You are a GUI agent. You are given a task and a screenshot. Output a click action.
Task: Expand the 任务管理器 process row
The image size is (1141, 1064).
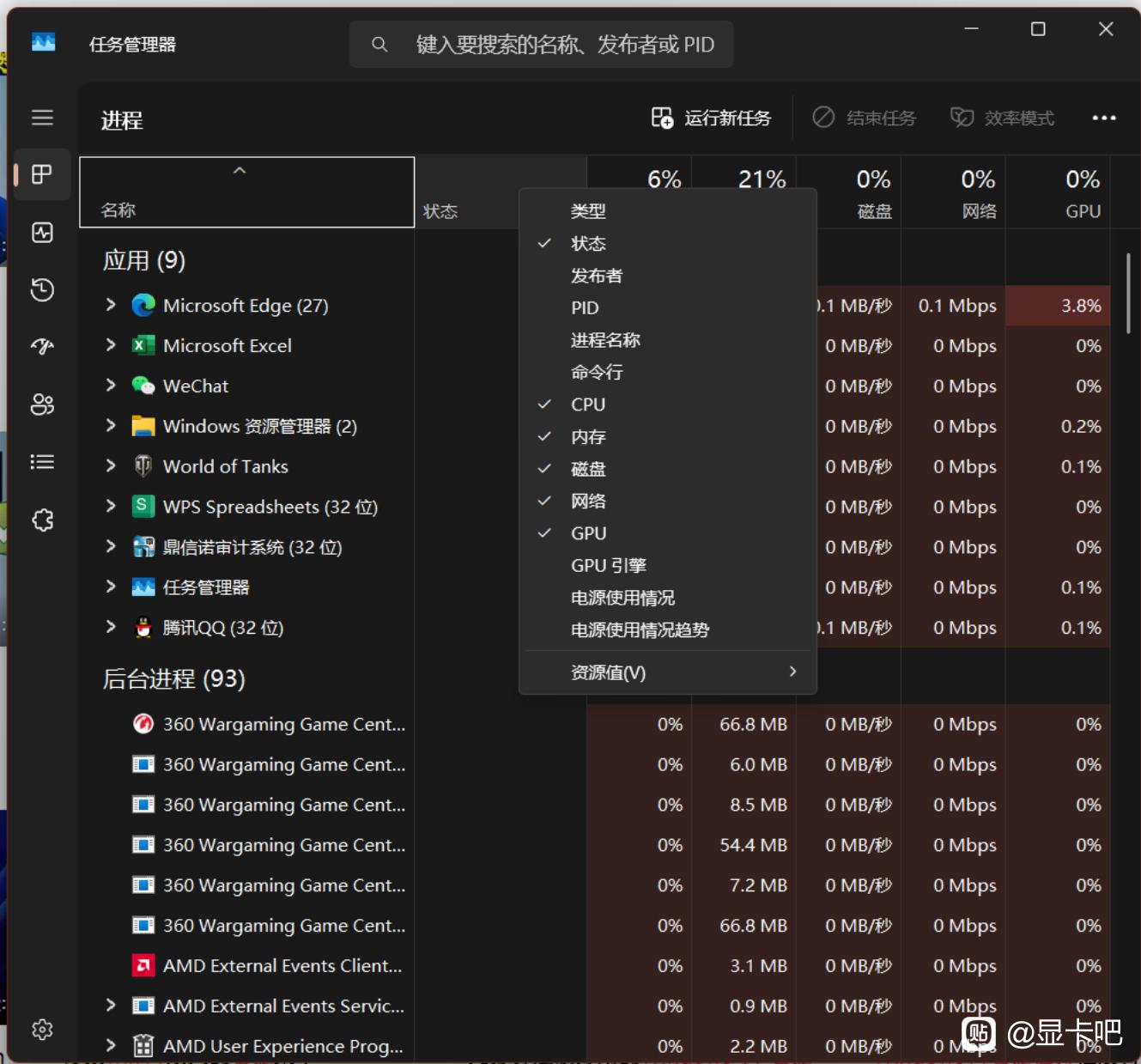tap(111, 587)
